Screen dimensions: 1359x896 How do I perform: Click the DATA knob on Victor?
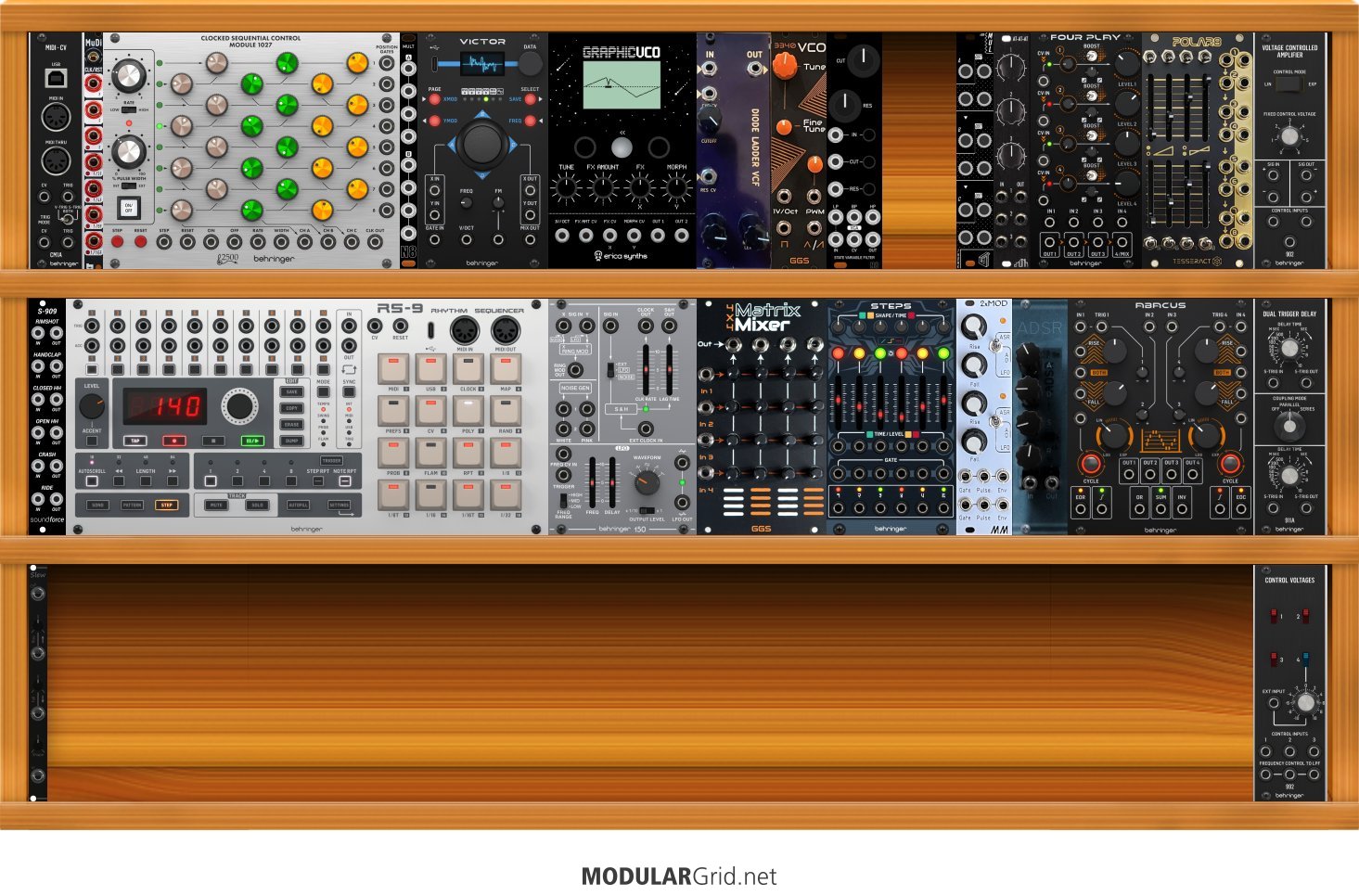[x=530, y=64]
